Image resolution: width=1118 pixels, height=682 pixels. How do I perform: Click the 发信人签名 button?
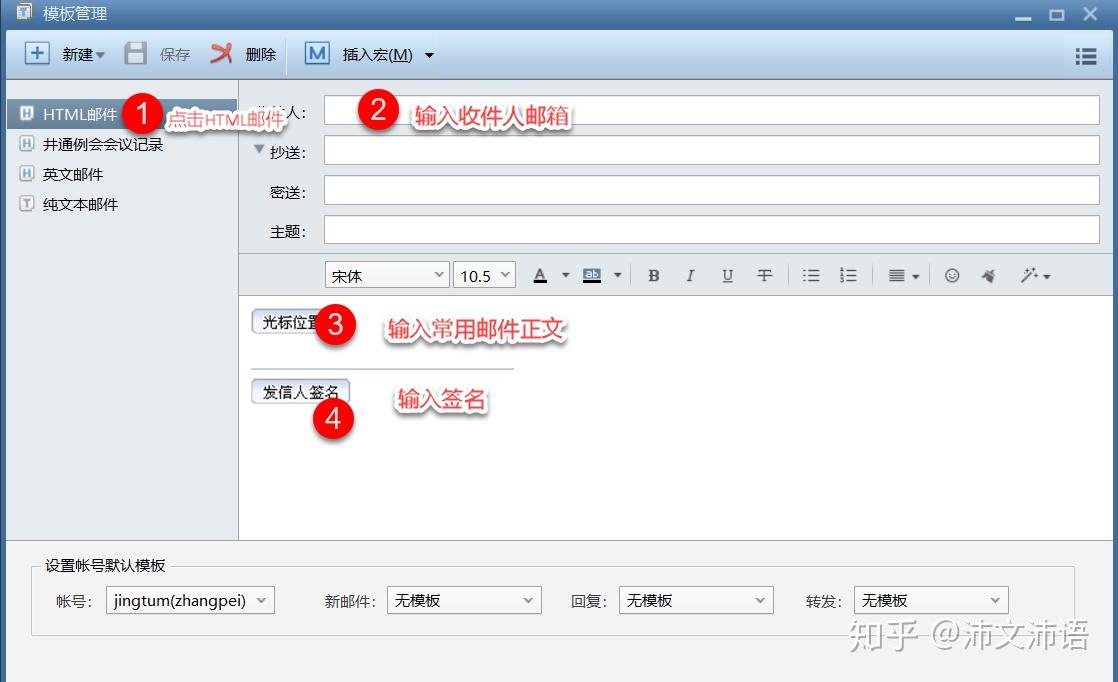[x=300, y=391]
